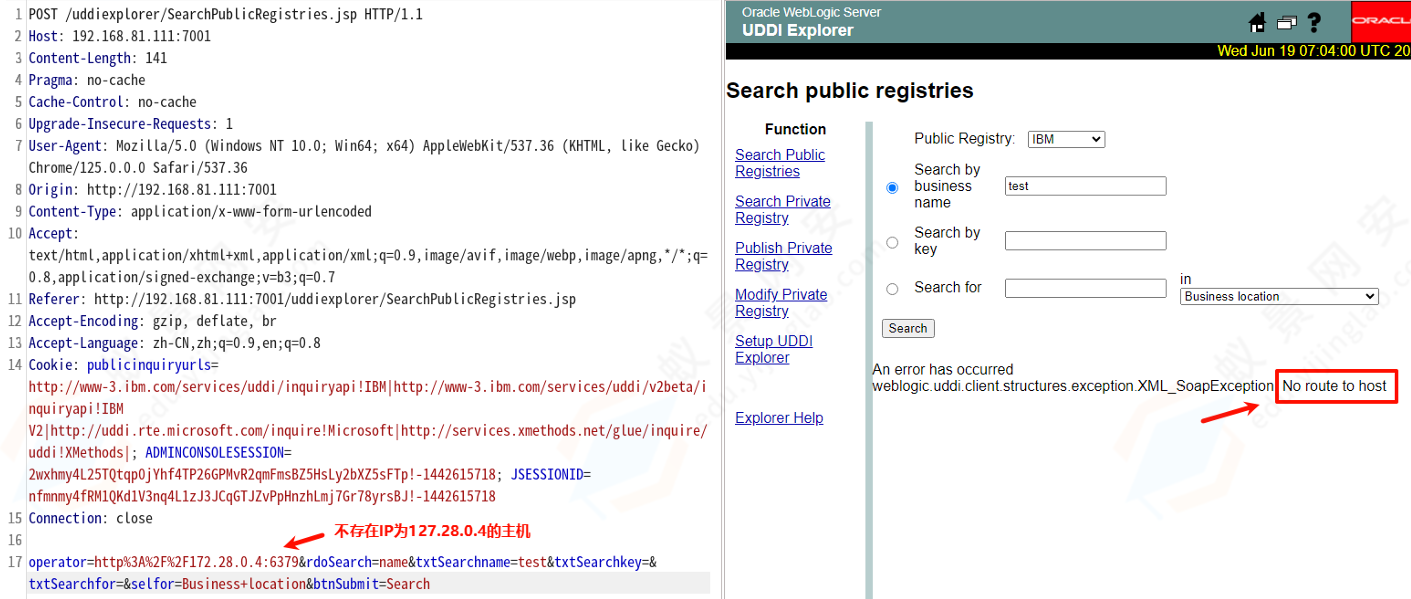Select the Search for radio button
The width and height of the screenshot is (1411, 599).
pyautogui.click(x=892, y=288)
